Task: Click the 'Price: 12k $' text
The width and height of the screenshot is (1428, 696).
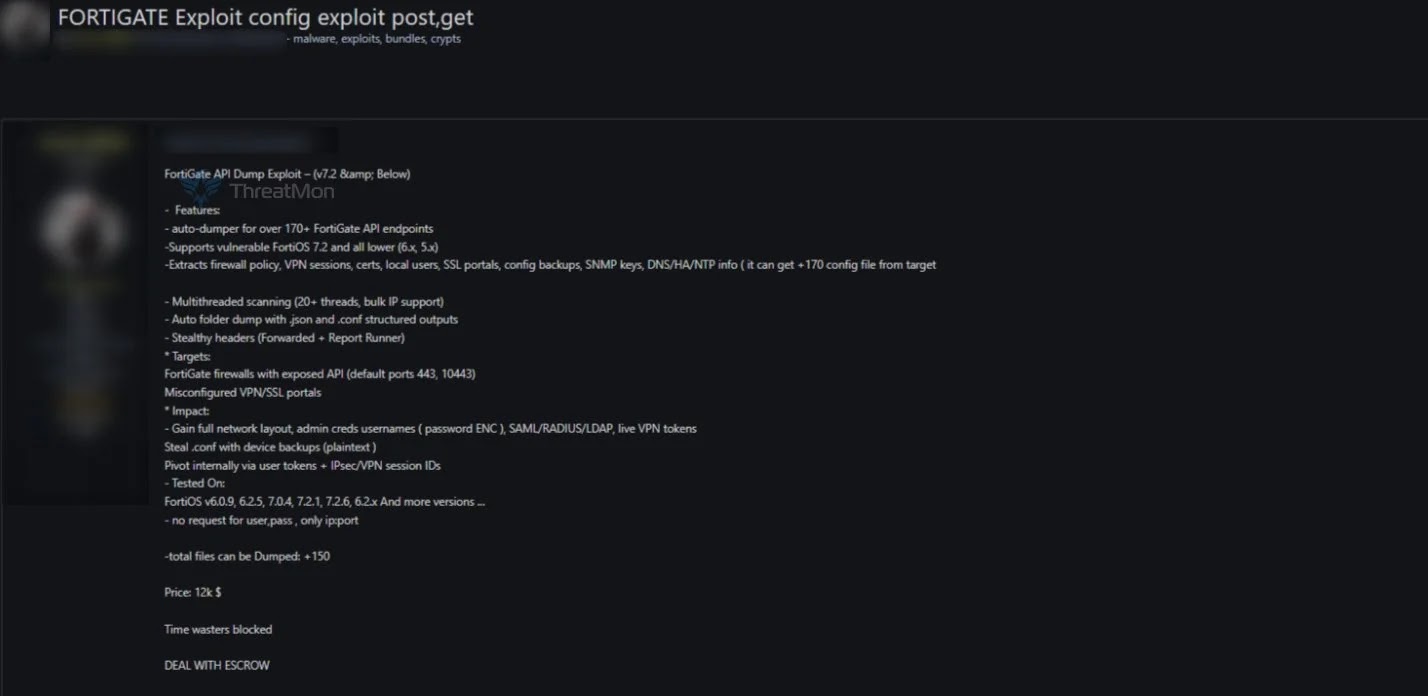Action: coord(193,592)
